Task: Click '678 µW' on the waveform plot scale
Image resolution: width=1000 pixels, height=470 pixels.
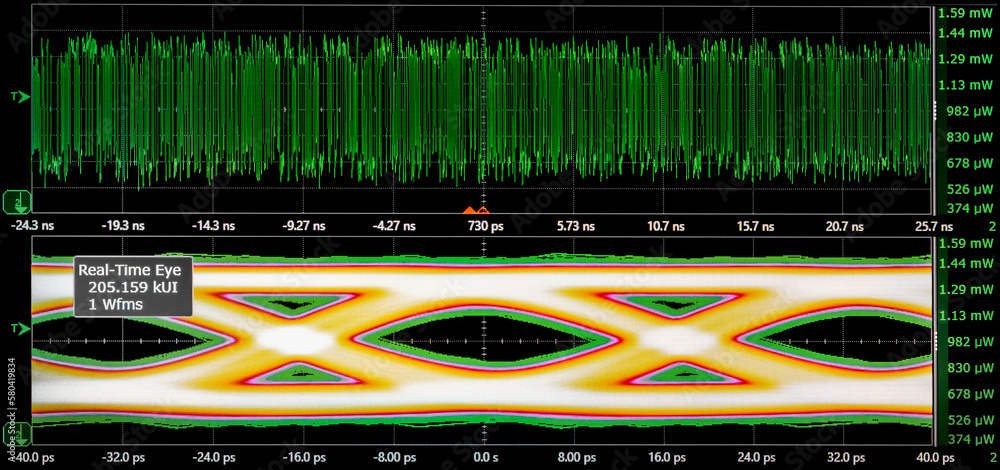Action: pyautogui.click(x=971, y=163)
